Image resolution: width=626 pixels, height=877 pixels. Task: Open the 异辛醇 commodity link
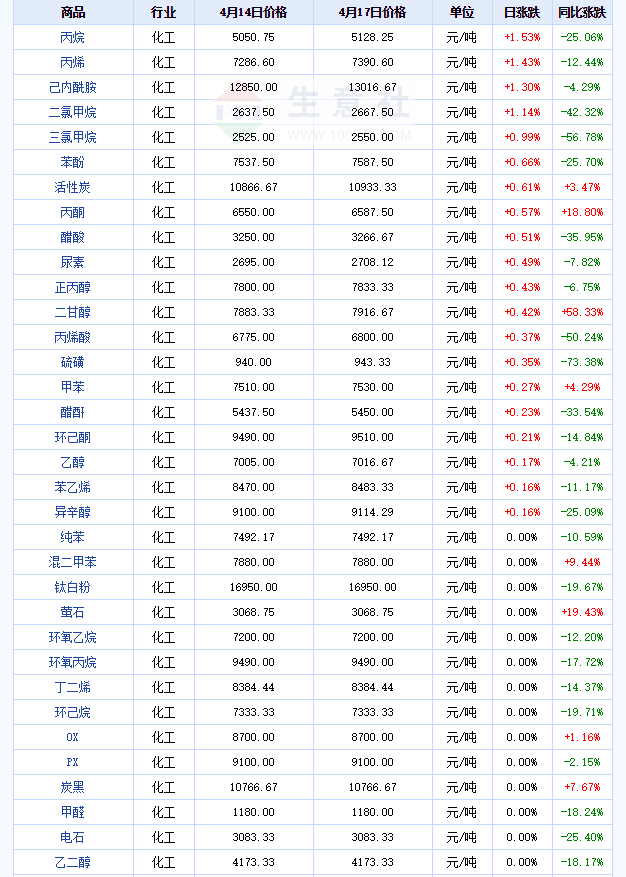[73, 512]
